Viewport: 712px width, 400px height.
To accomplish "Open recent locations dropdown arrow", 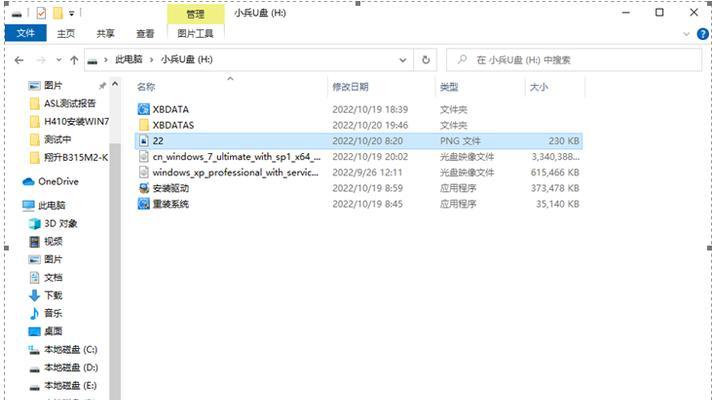I will pyautogui.click(x=59, y=60).
